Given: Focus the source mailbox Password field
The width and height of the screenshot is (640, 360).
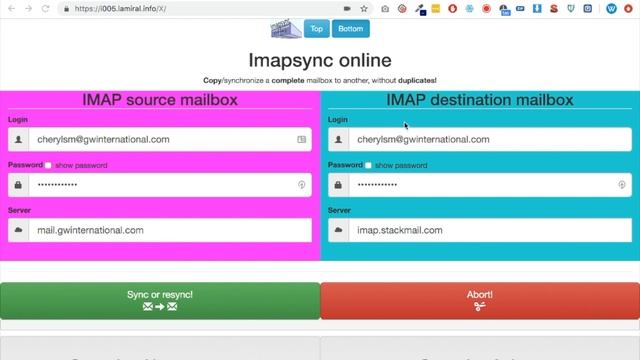Looking at the screenshot, I should point(170,185).
